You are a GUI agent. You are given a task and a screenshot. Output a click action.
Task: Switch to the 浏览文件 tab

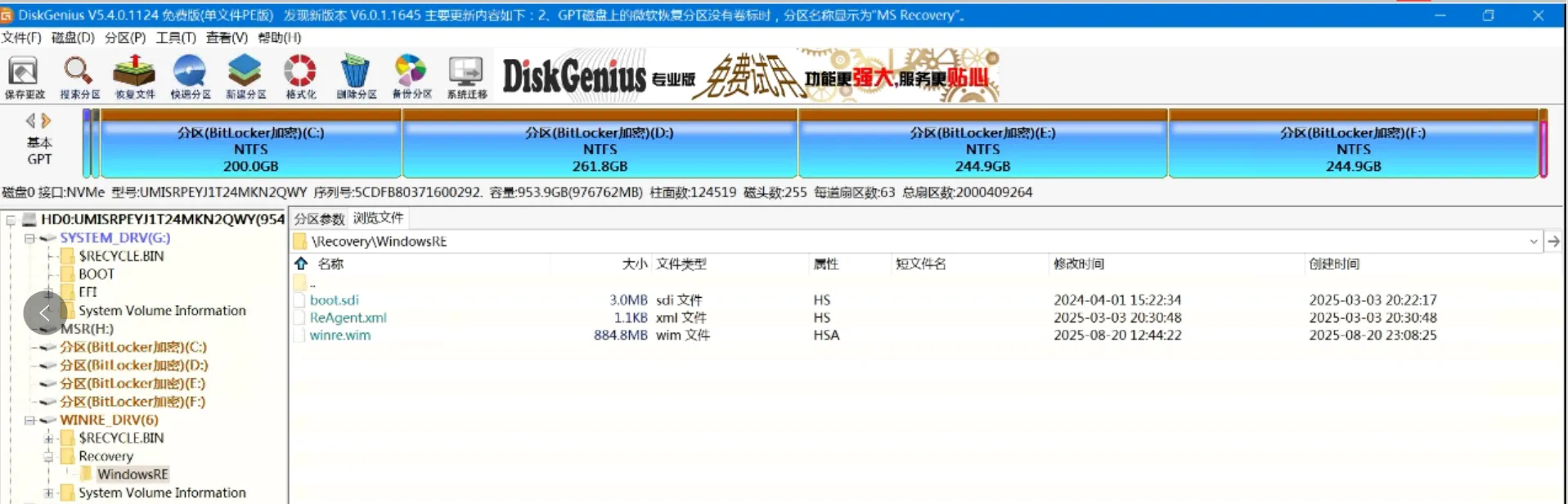point(378,218)
